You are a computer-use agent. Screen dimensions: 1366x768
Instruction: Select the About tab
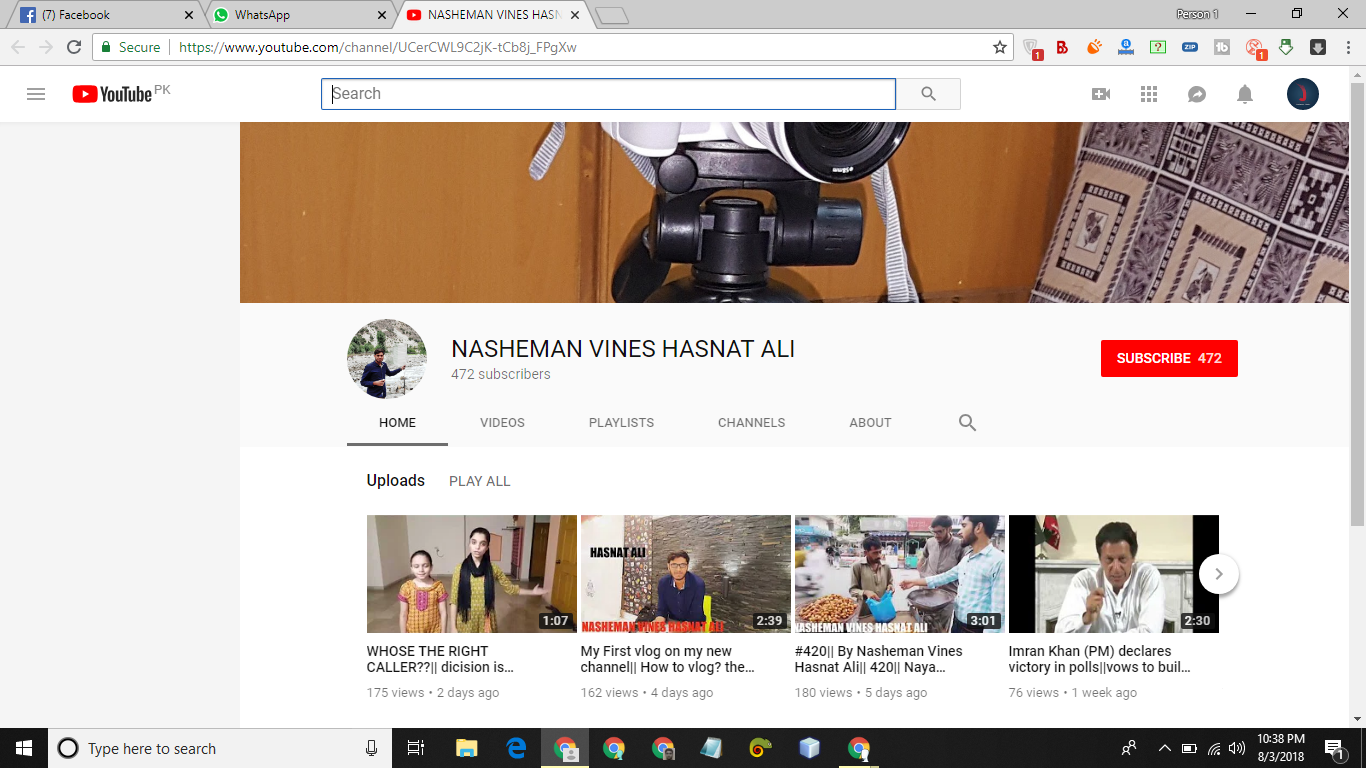pyautogui.click(x=870, y=423)
